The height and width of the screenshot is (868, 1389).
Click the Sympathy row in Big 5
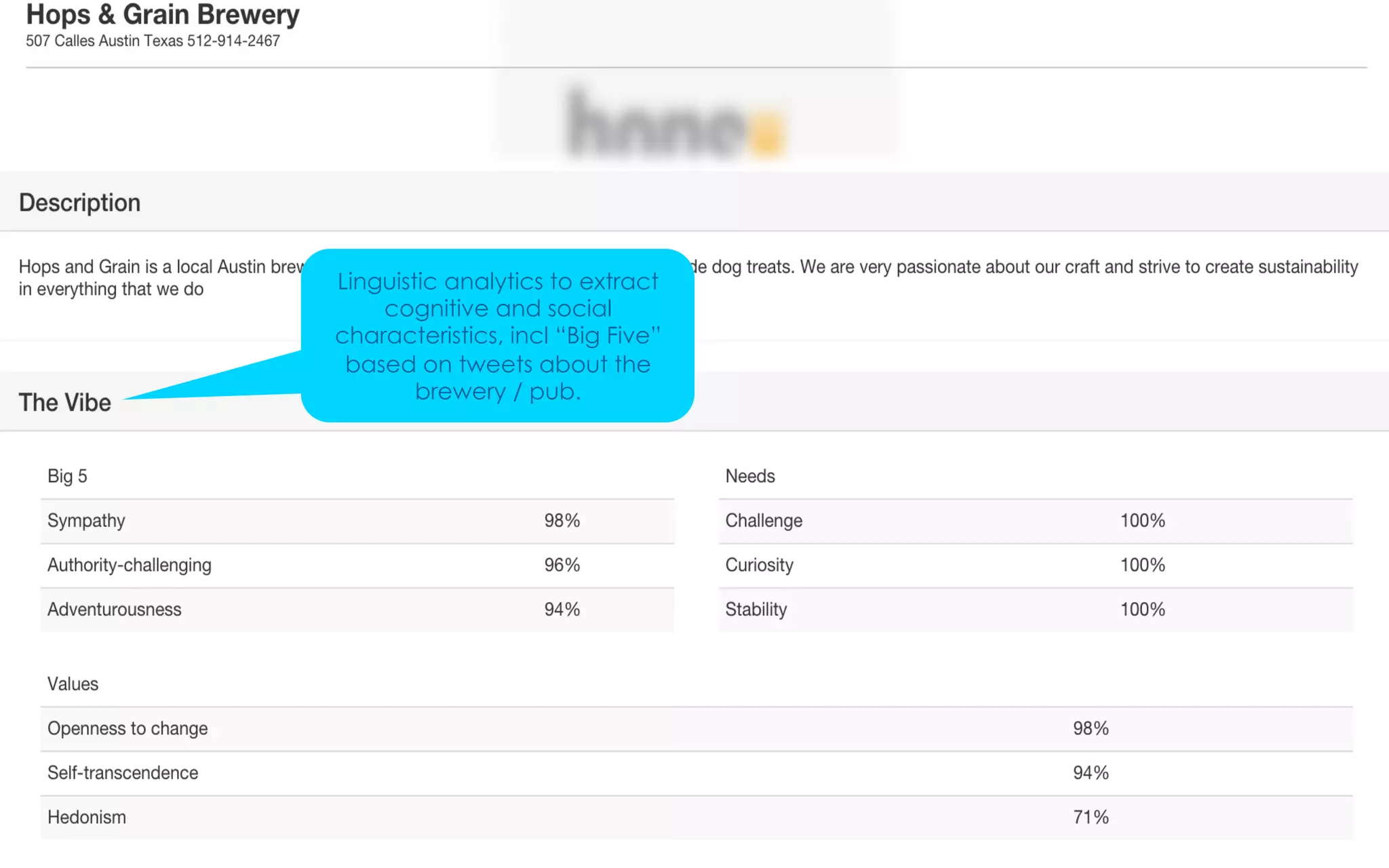357,521
